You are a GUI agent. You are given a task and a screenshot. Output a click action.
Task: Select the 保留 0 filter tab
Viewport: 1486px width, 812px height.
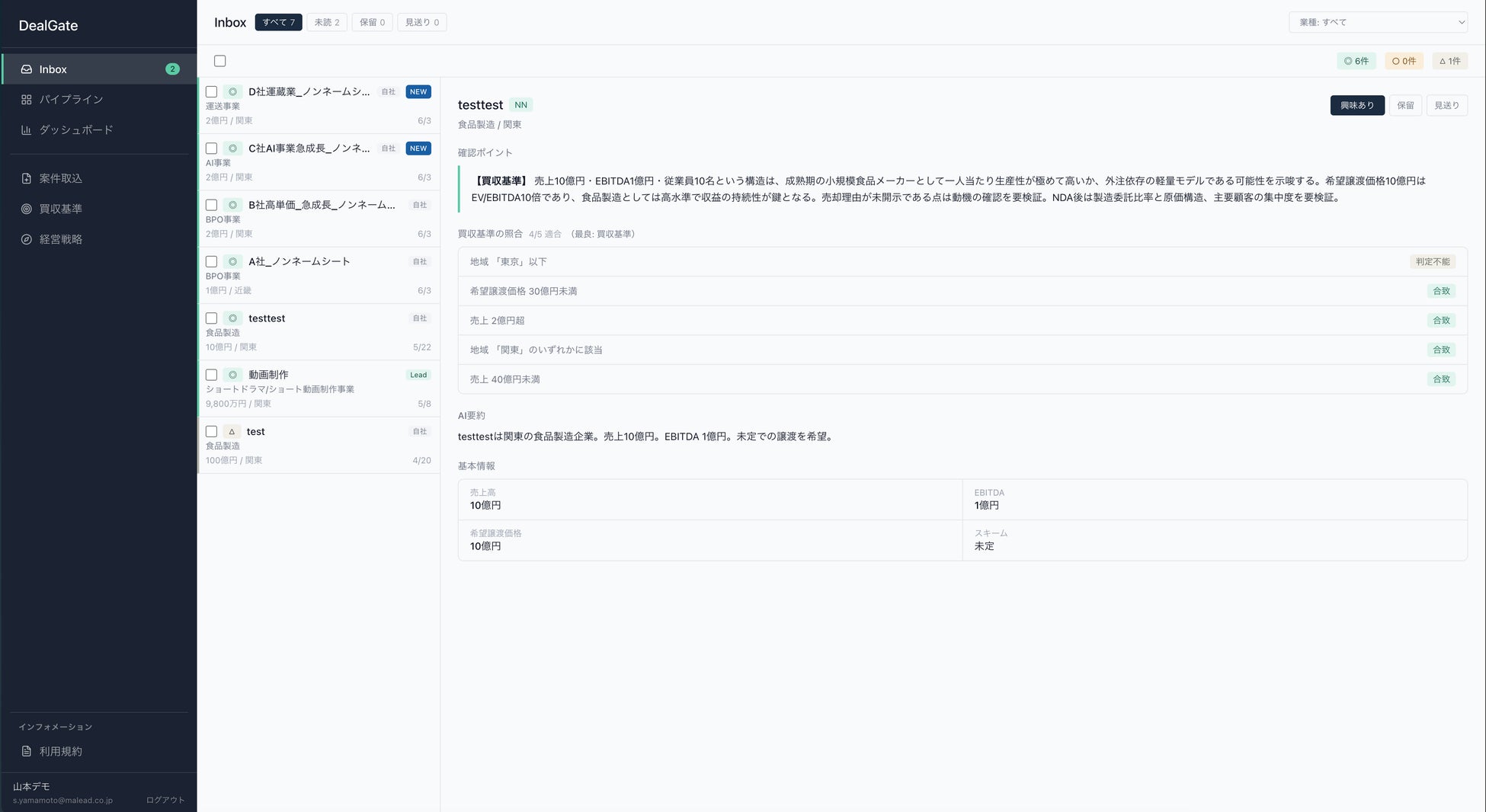372,22
